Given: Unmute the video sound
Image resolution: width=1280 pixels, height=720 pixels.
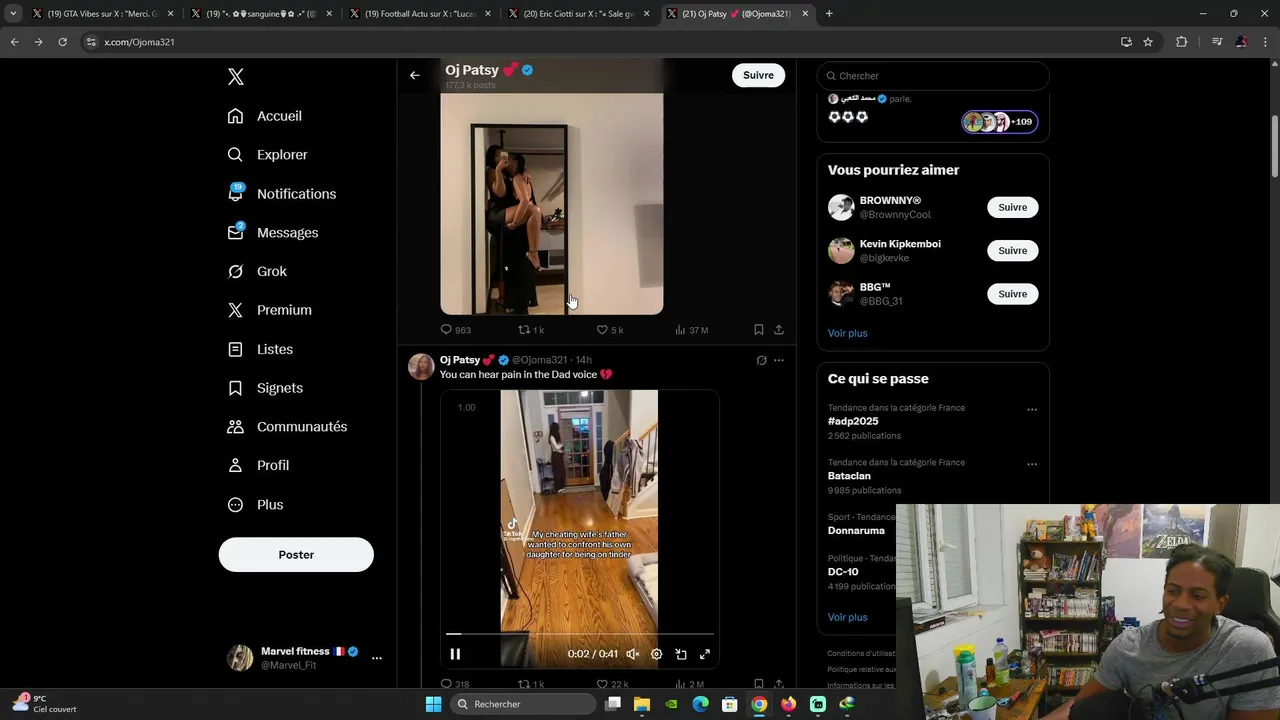Looking at the screenshot, I should pos(632,654).
